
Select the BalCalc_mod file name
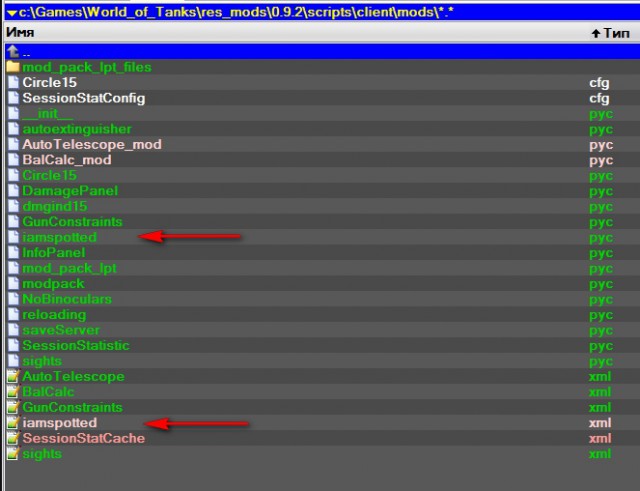click(67, 160)
